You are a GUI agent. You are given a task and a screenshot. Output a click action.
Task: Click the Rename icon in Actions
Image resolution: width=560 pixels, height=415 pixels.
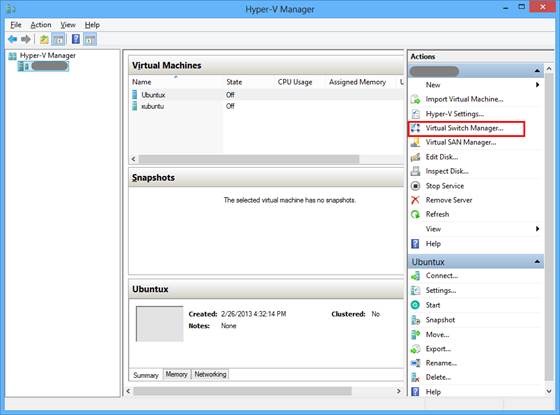coord(415,363)
